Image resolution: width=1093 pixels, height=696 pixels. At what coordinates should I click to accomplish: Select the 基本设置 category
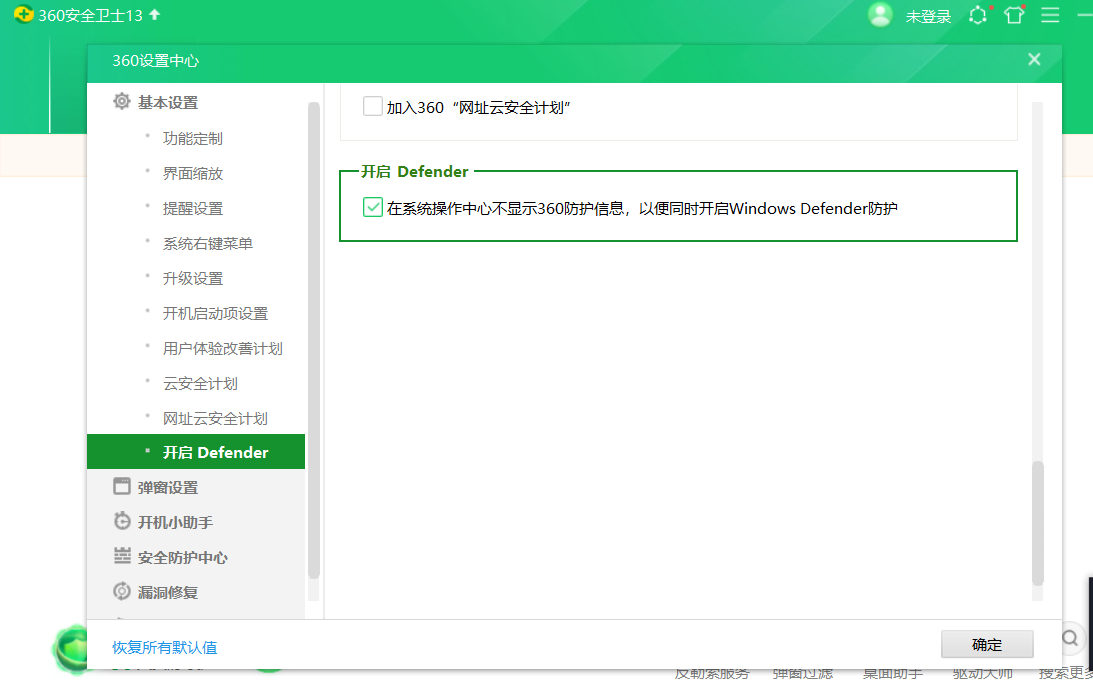[x=168, y=103]
